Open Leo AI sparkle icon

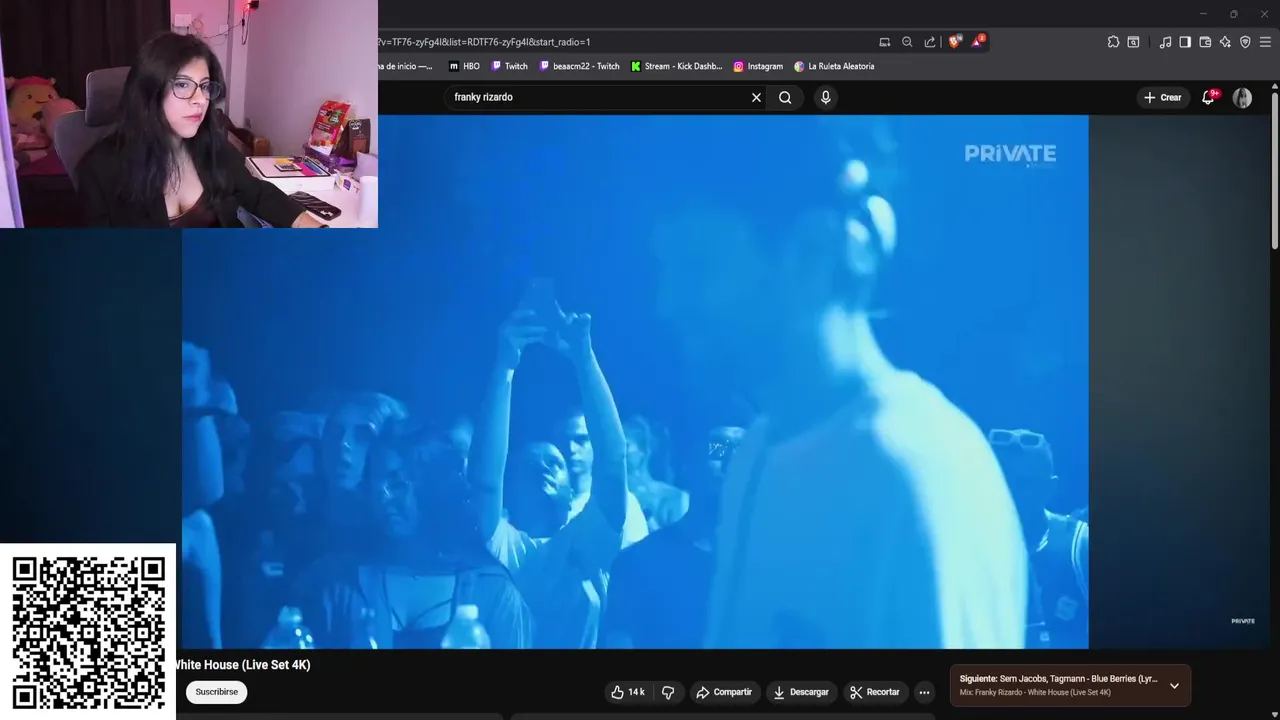[x=1225, y=42]
